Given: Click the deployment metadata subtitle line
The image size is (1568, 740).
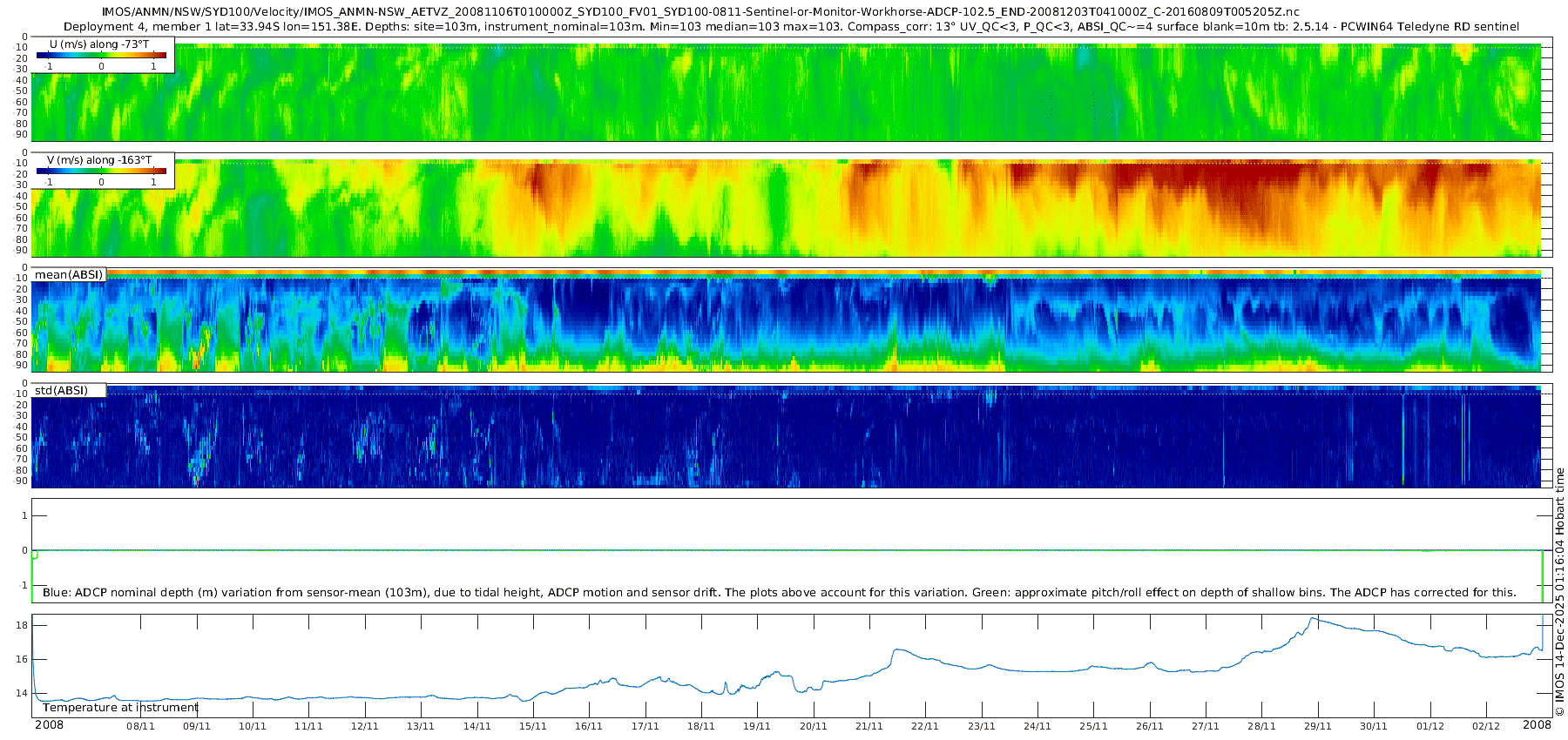Looking at the screenshot, I should [791, 27].
